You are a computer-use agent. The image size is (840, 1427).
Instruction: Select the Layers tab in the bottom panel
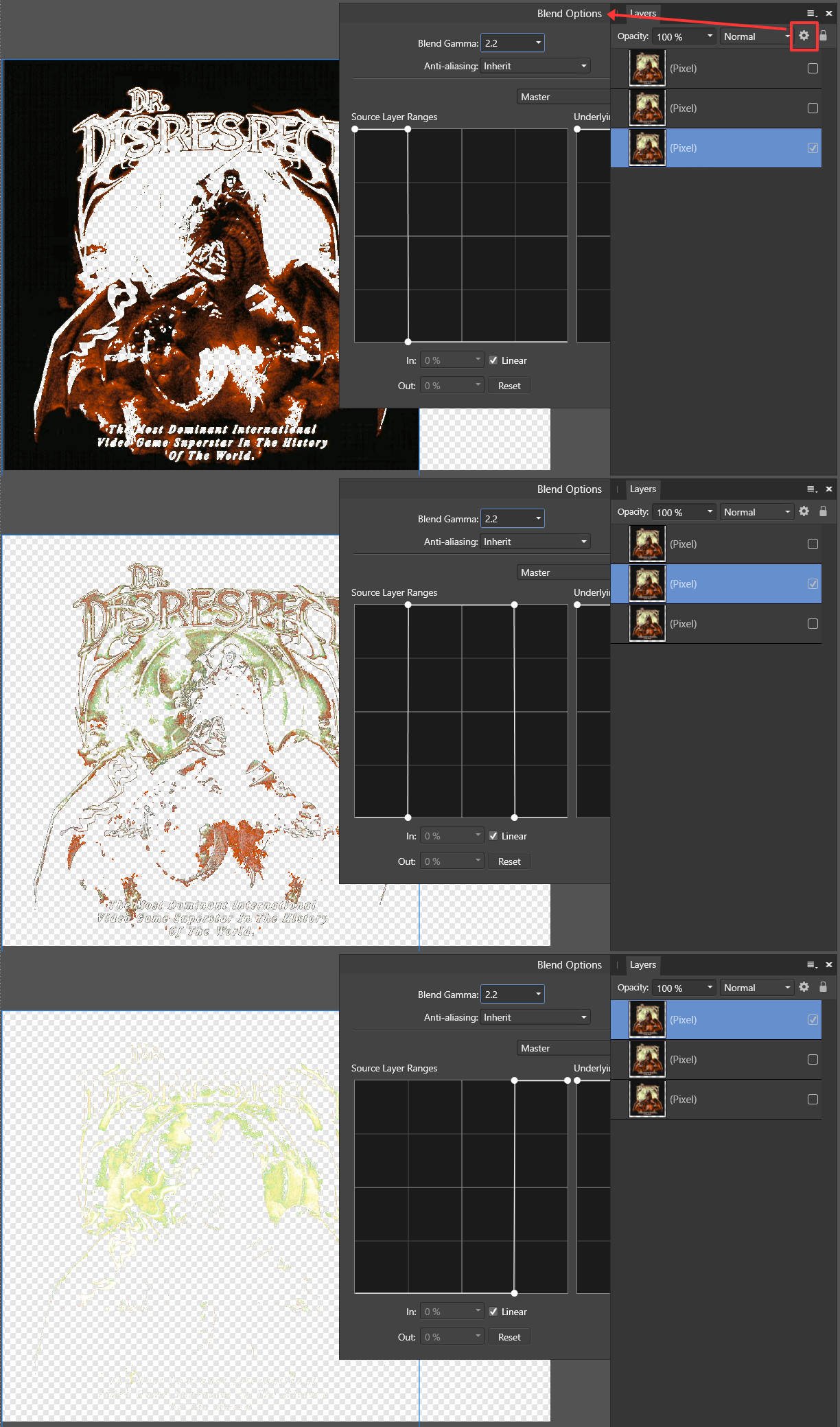pos(642,964)
